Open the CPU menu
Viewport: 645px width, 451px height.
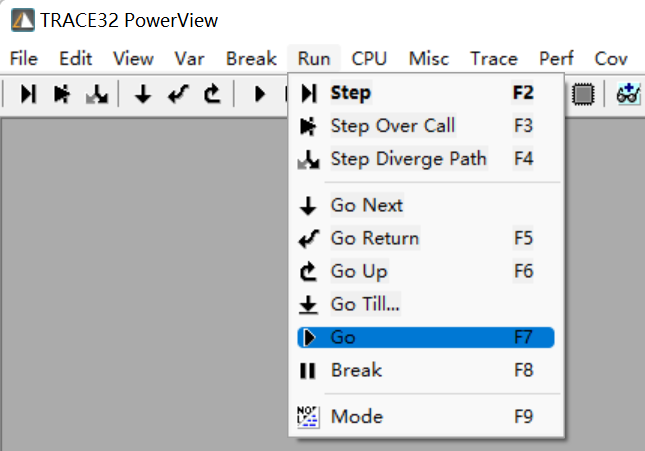point(369,59)
